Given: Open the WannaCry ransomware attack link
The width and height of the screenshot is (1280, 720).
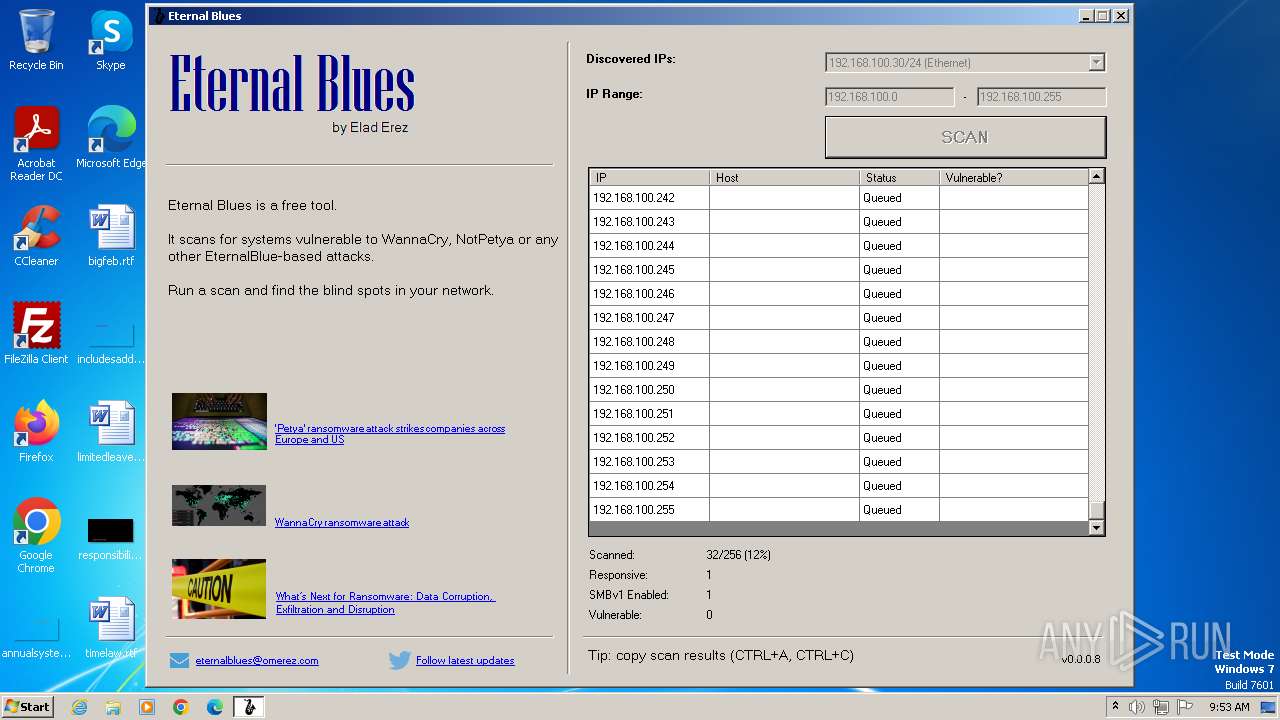Looking at the screenshot, I should click(342, 522).
